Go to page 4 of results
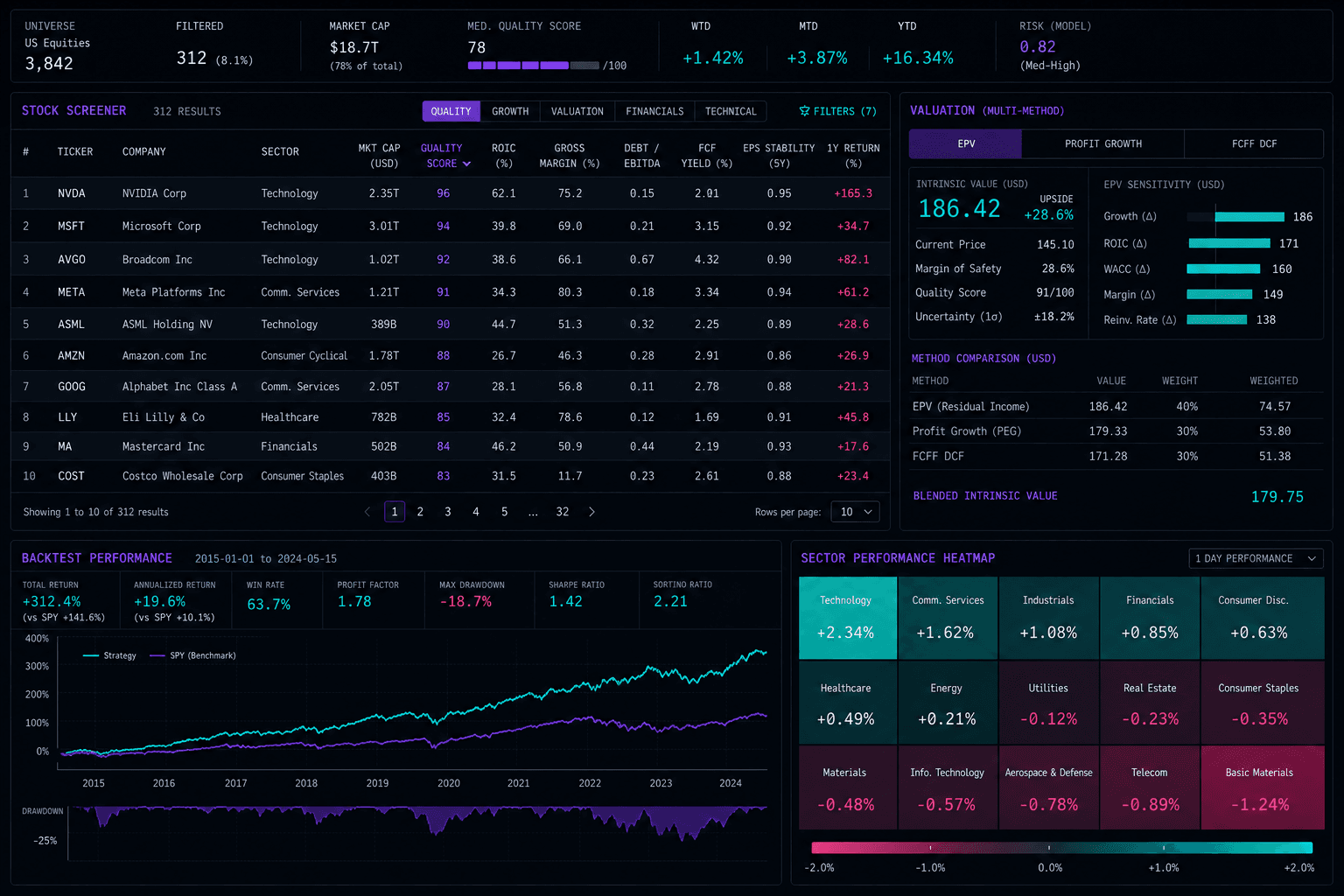 pos(476,512)
